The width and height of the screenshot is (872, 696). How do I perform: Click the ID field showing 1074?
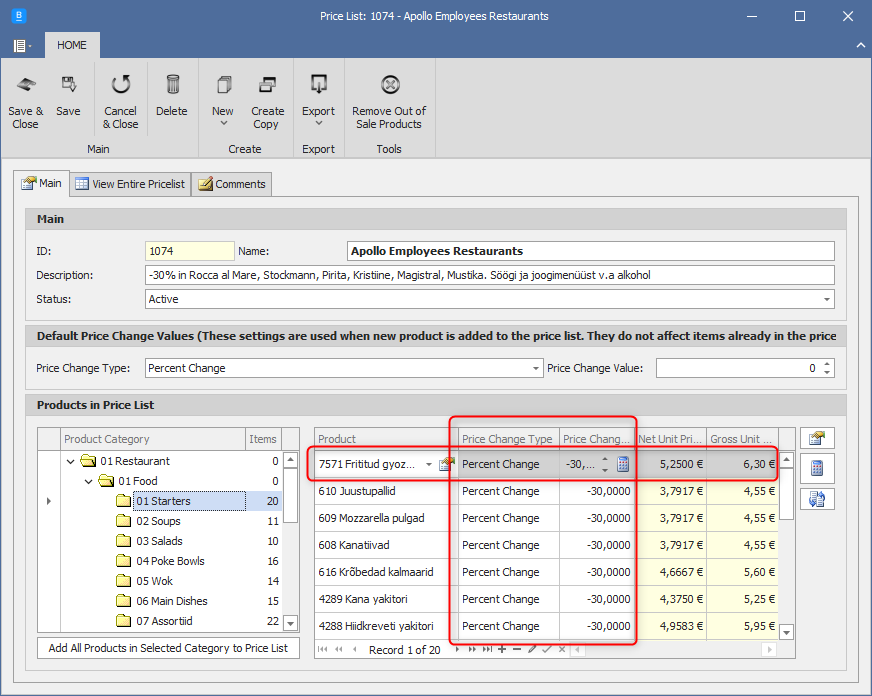click(x=190, y=251)
